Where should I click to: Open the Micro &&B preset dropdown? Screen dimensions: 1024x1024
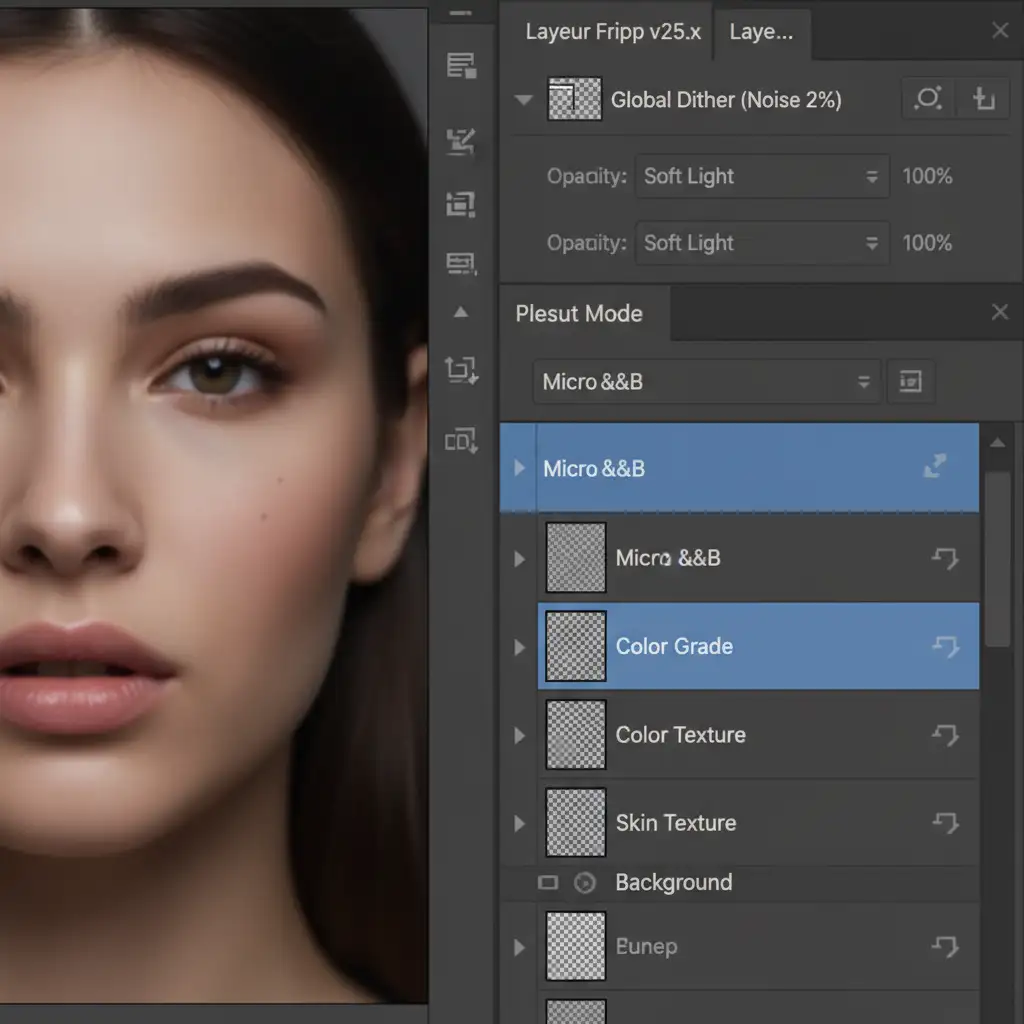pyautogui.click(x=707, y=382)
